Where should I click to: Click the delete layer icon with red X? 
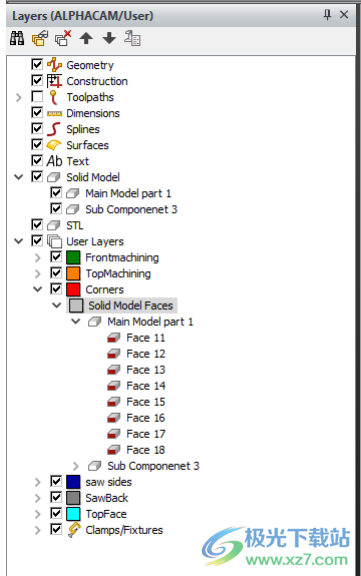coord(63,38)
